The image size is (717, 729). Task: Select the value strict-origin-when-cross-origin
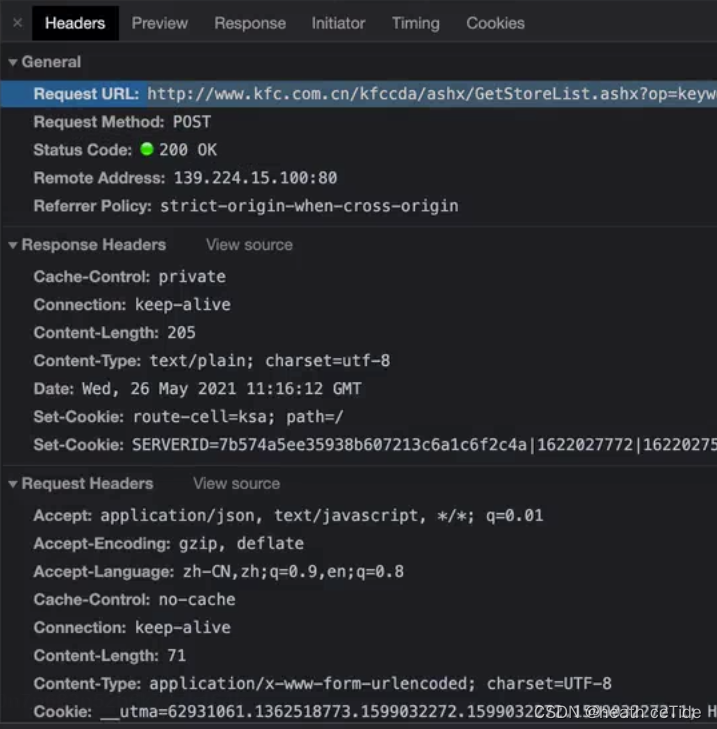(x=309, y=206)
